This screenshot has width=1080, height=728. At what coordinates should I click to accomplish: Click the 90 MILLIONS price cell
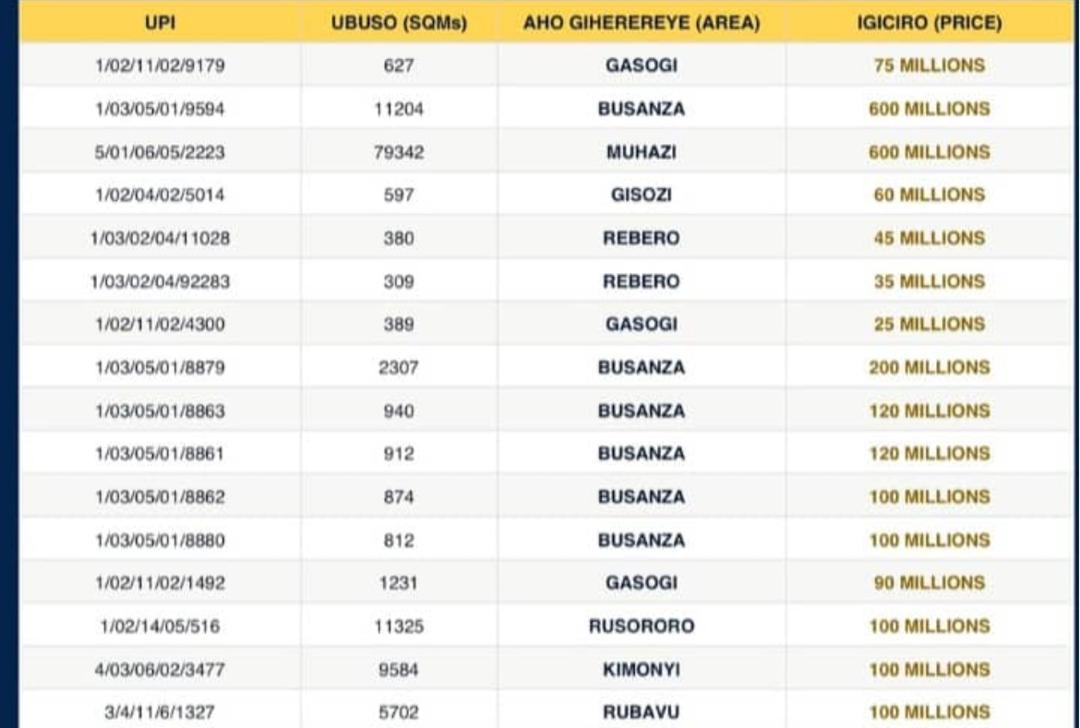click(x=929, y=583)
